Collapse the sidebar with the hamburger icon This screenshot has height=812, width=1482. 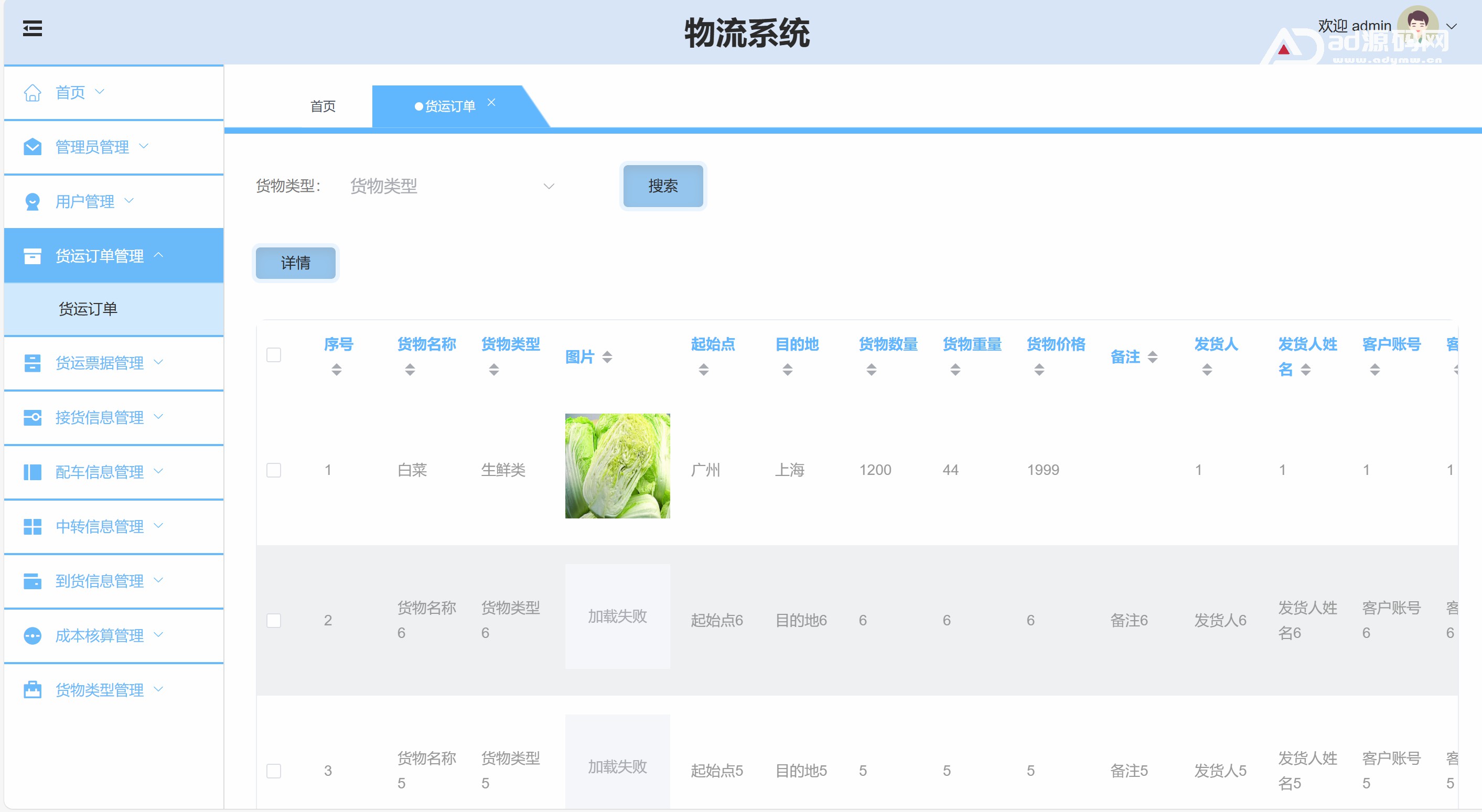[x=32, y=28]
